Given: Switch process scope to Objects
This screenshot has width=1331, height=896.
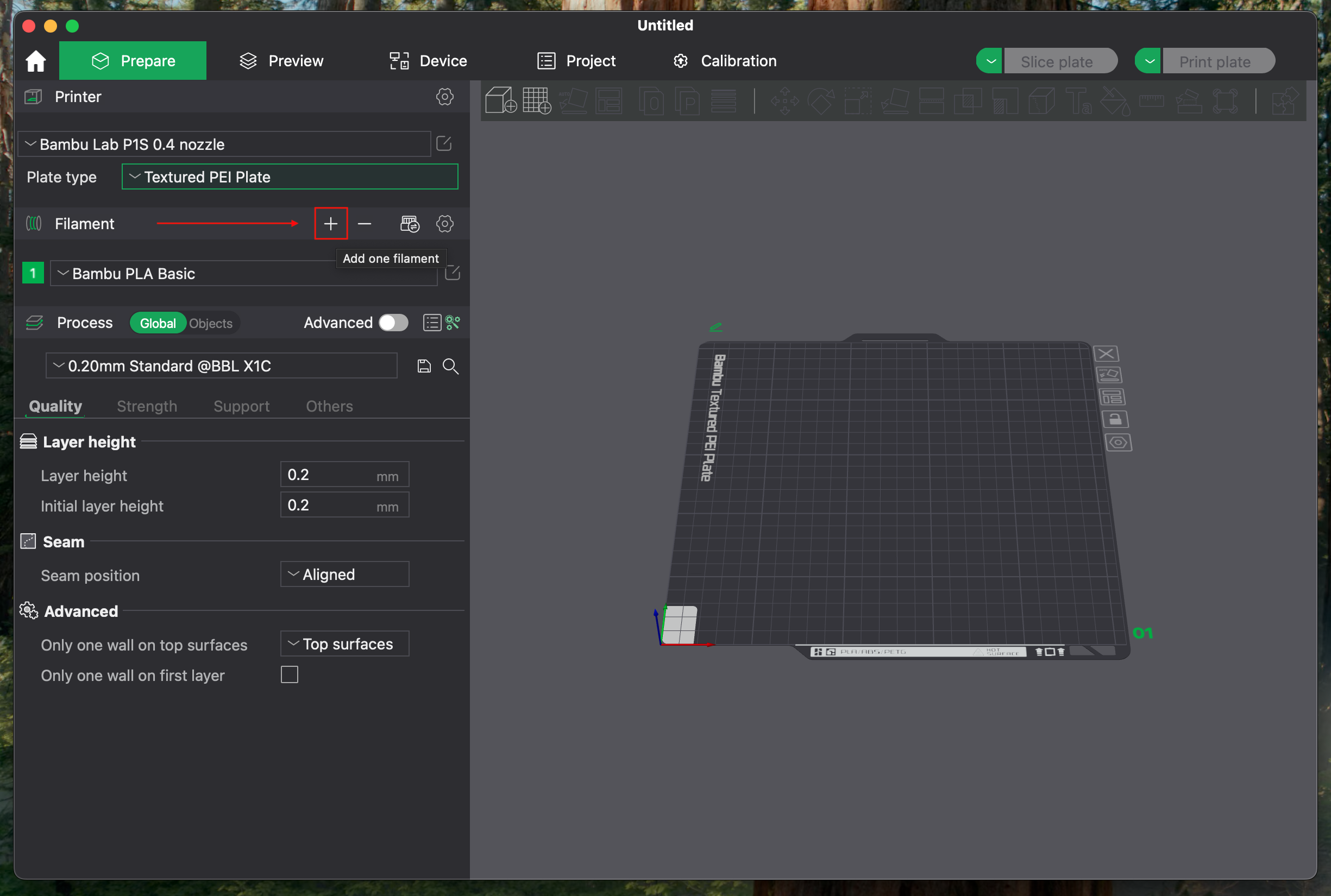Looking at the screenshot, I should point(210,324).
